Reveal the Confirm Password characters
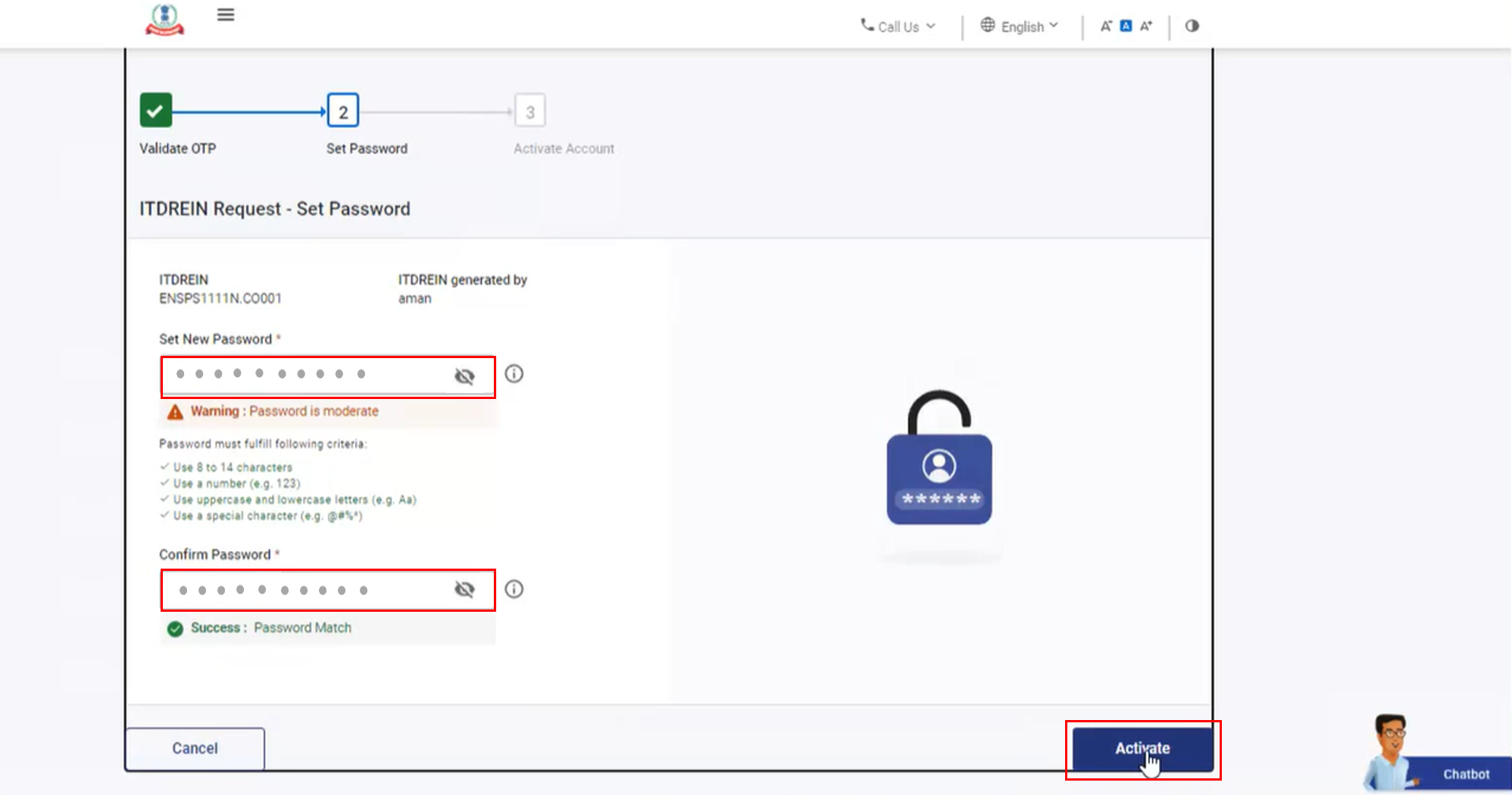 pyautogui.click(x=464, y=589)
